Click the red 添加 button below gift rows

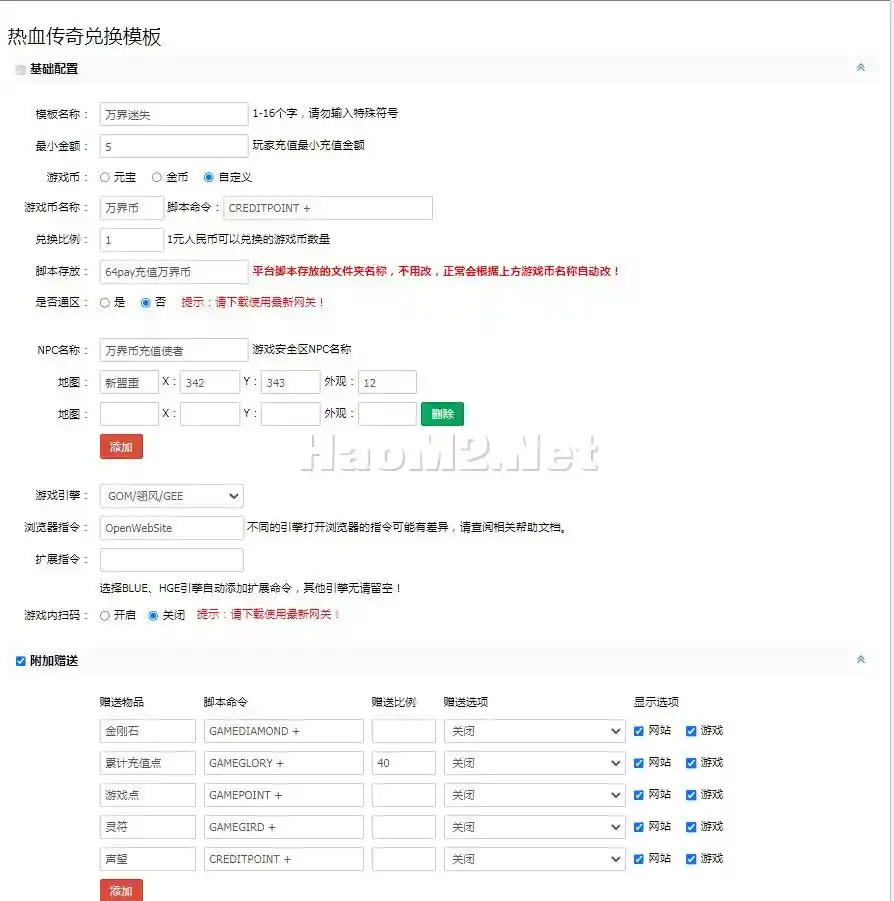121,890
